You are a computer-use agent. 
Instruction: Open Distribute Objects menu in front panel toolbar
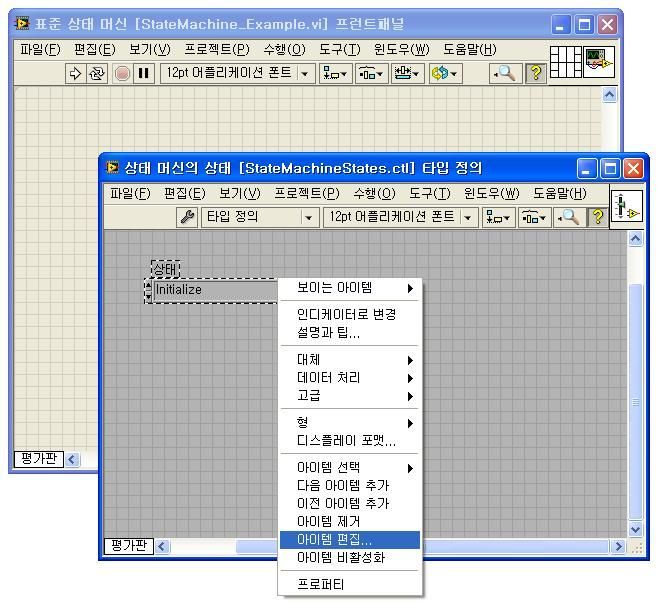[371, 73]
